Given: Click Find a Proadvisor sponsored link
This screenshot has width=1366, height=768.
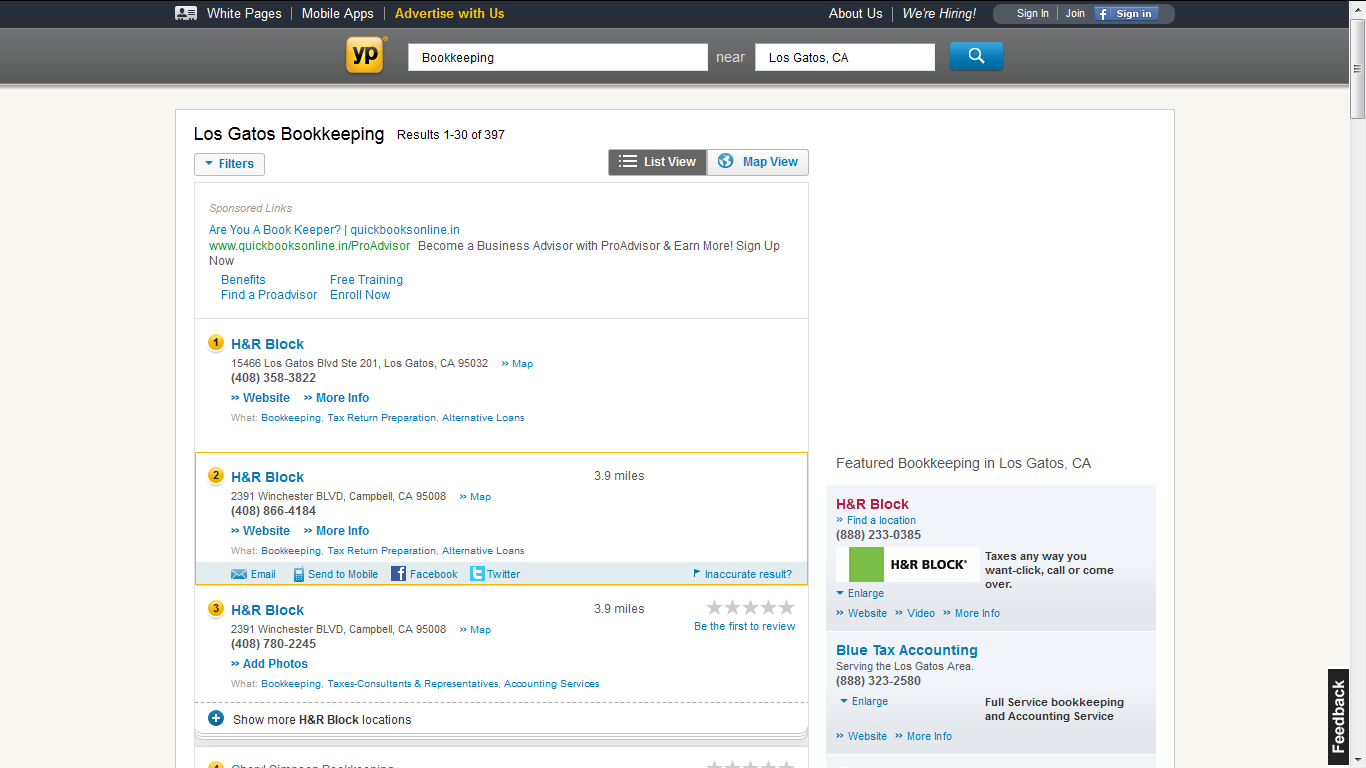Looking at the screenshot, I should click(269, 295).
